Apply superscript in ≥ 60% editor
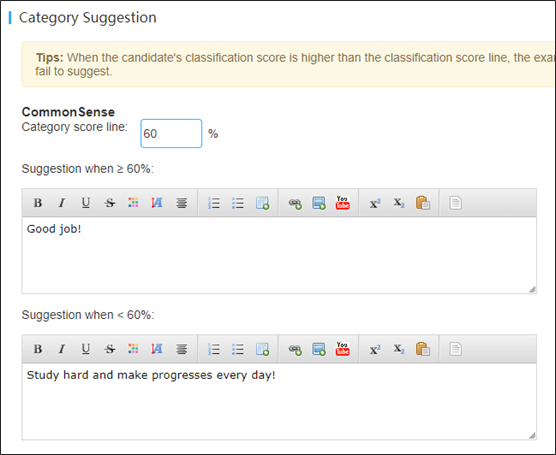The height and width of the screenshot is (455, 556). point(375,203)
